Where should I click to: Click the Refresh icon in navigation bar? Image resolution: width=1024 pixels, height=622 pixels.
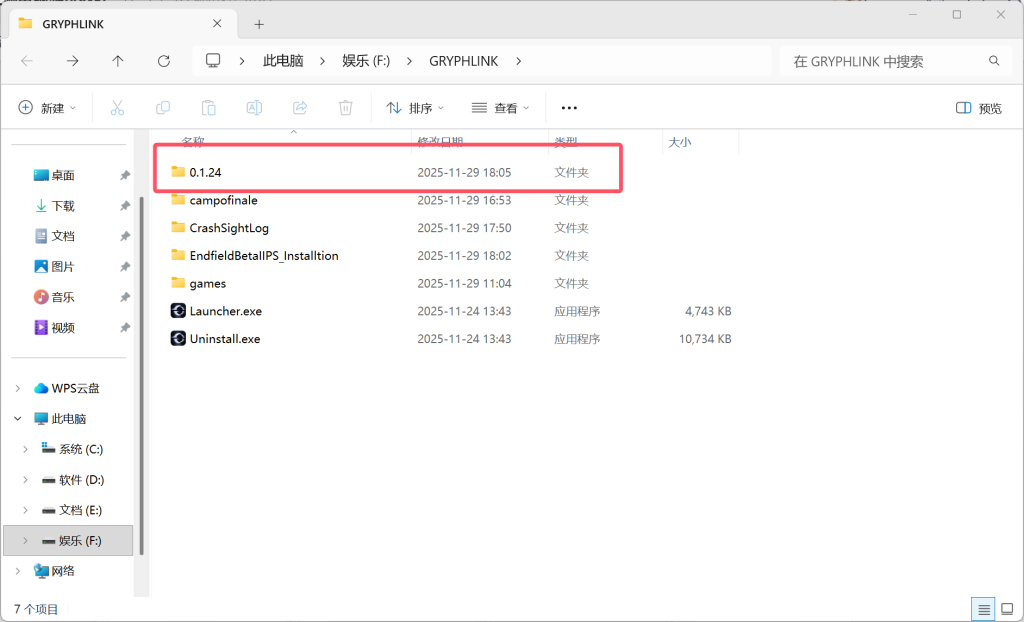pyautogui.click(x=163, y=60)
